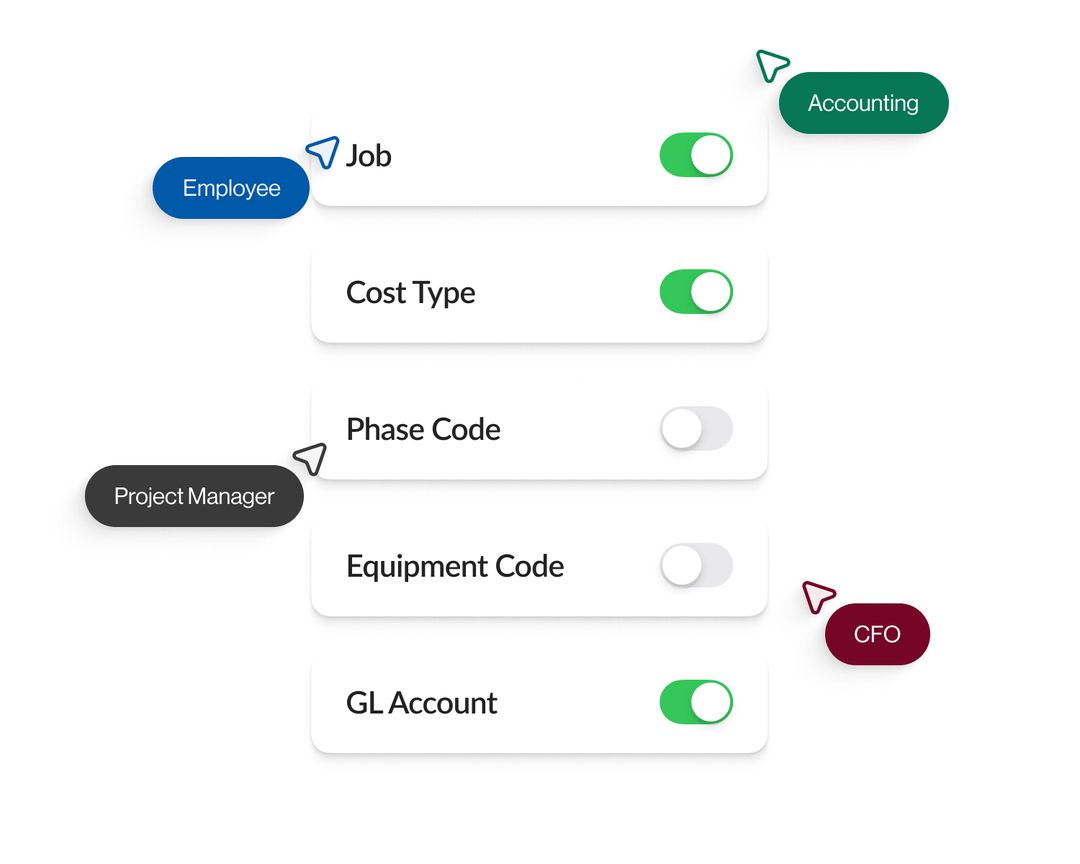The image size is (1080, 864).
Task: Click the Job row card
Action: click(x=539, y=155)
